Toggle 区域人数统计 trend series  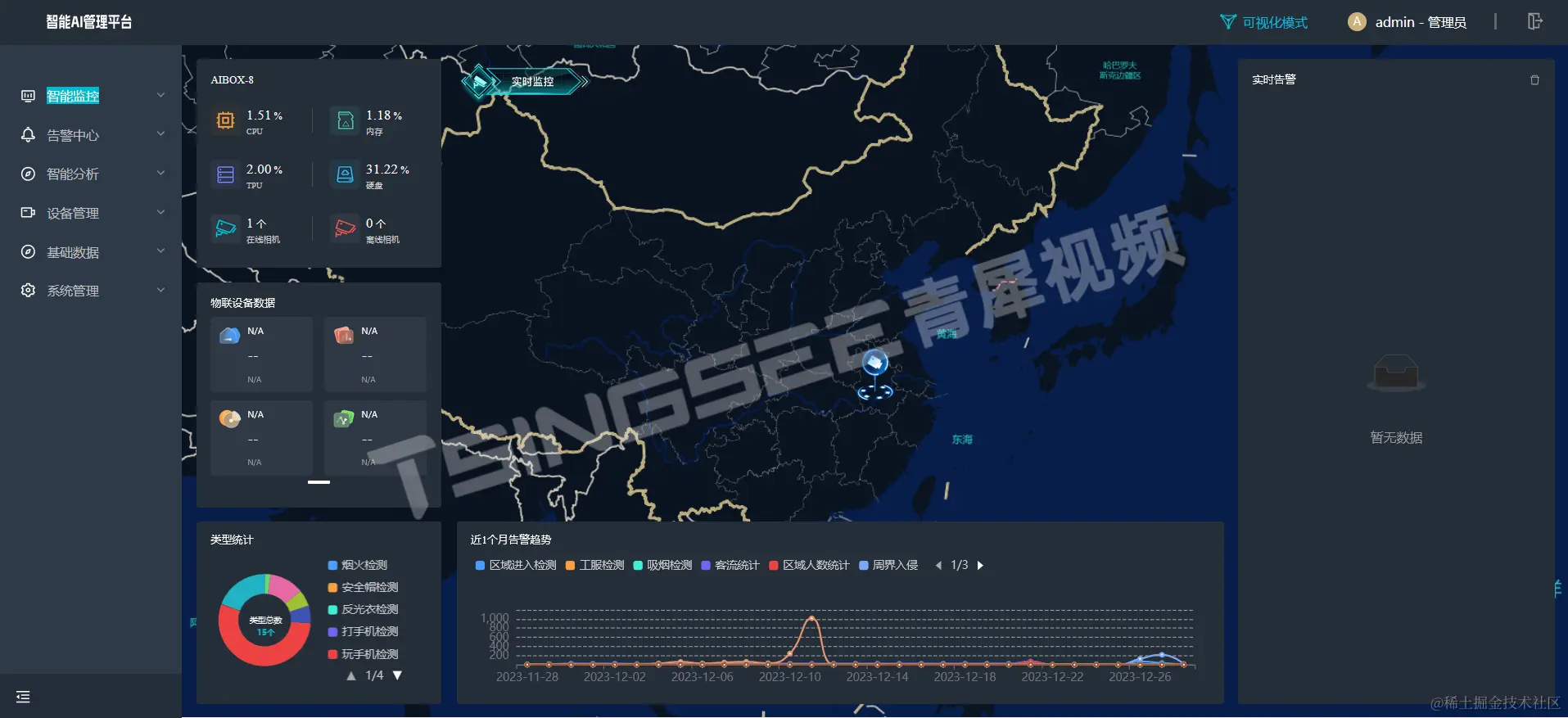coord(809,565)
